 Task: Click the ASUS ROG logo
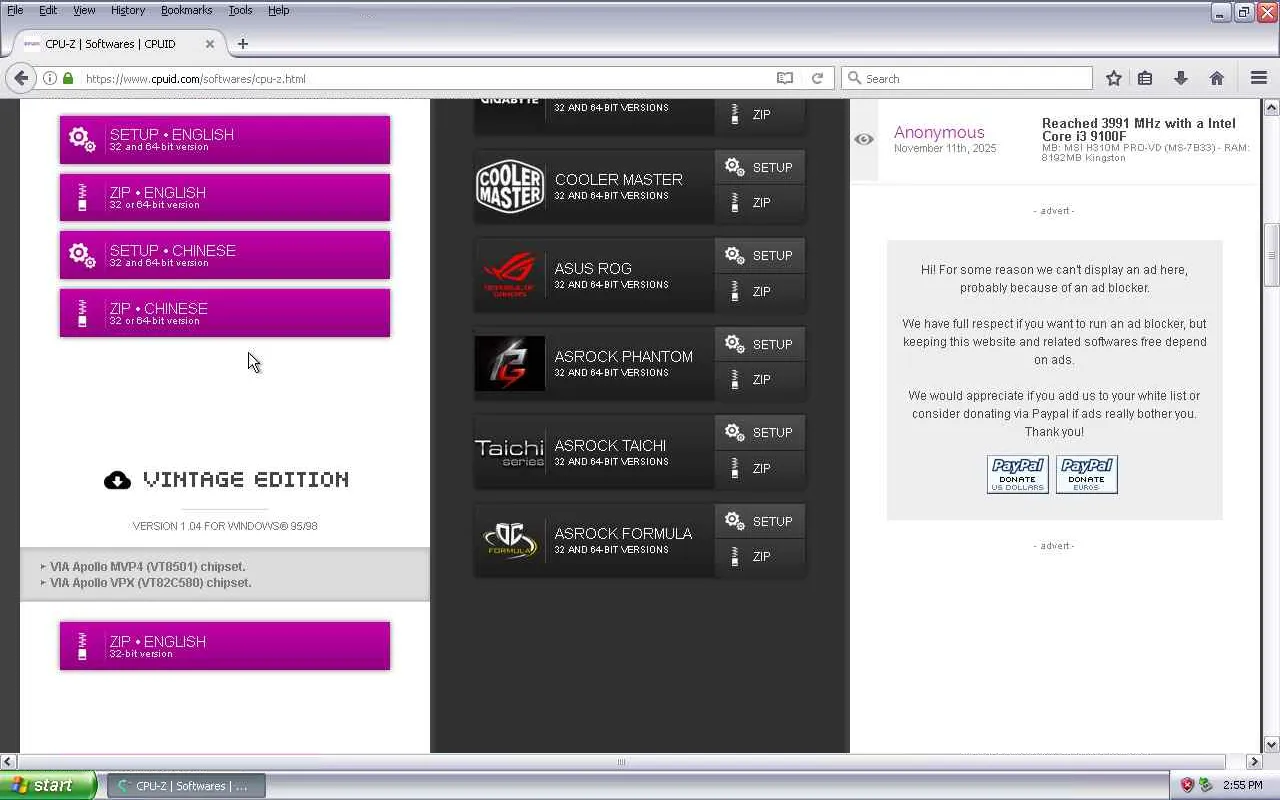[x=510, y=274]
